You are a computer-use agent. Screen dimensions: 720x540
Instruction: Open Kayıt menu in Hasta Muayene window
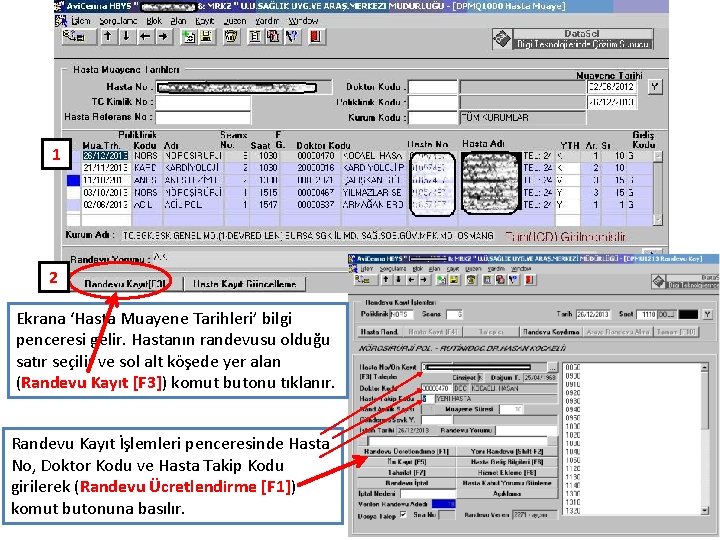(205, 21)
